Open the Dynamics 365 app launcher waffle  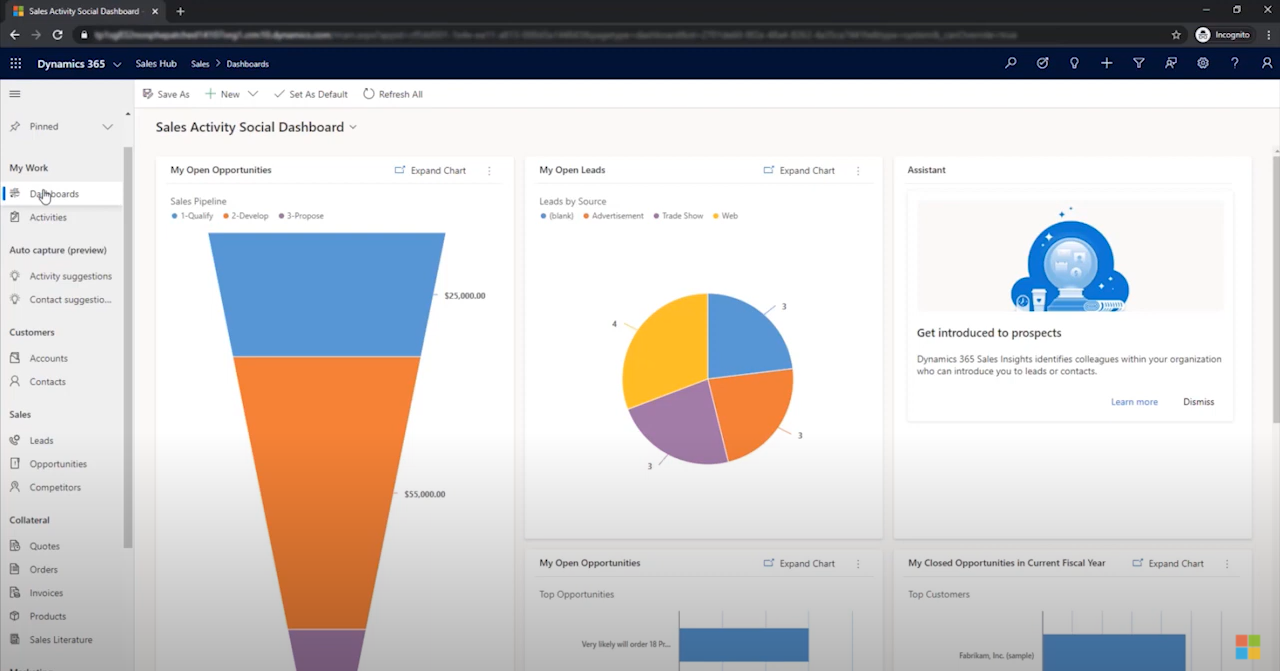tap(15, 63)
